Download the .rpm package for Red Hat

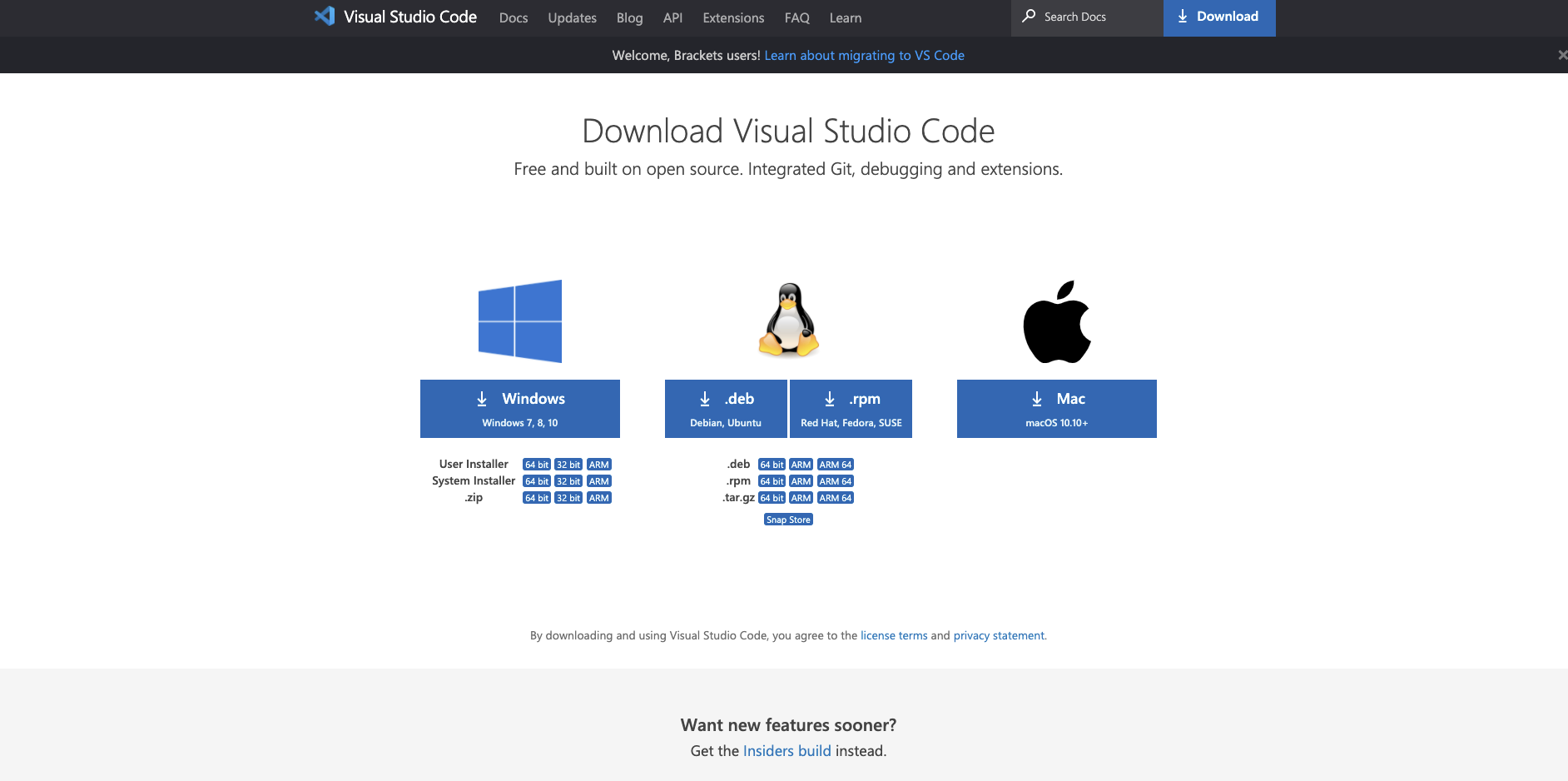pyautogui.click(x=851, y=409)
